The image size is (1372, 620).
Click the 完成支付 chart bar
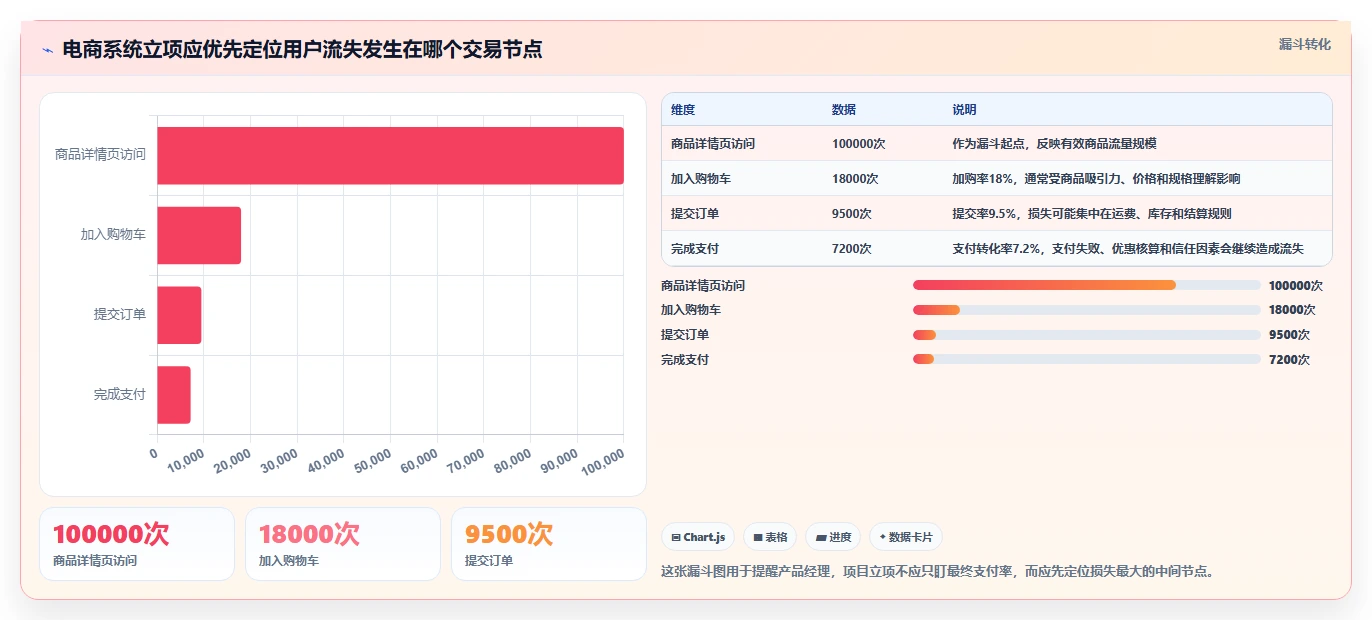tap(174, 395)
